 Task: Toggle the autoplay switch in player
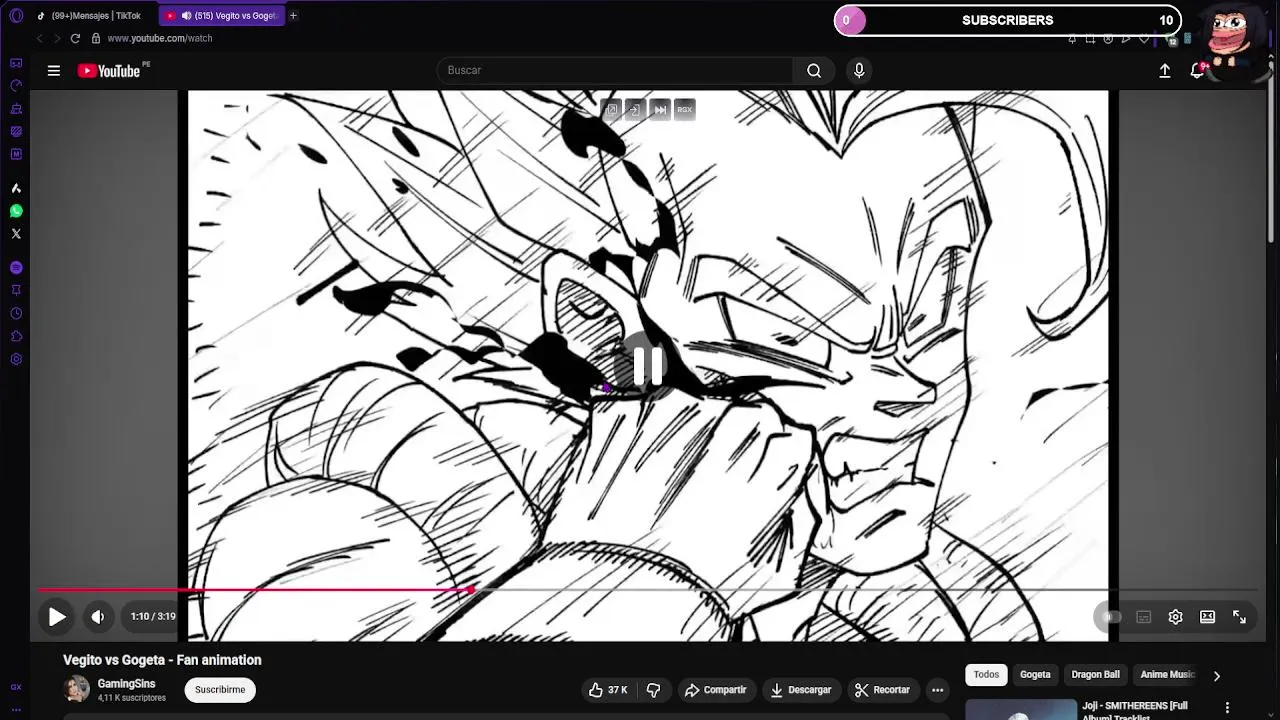(1111, 617)
